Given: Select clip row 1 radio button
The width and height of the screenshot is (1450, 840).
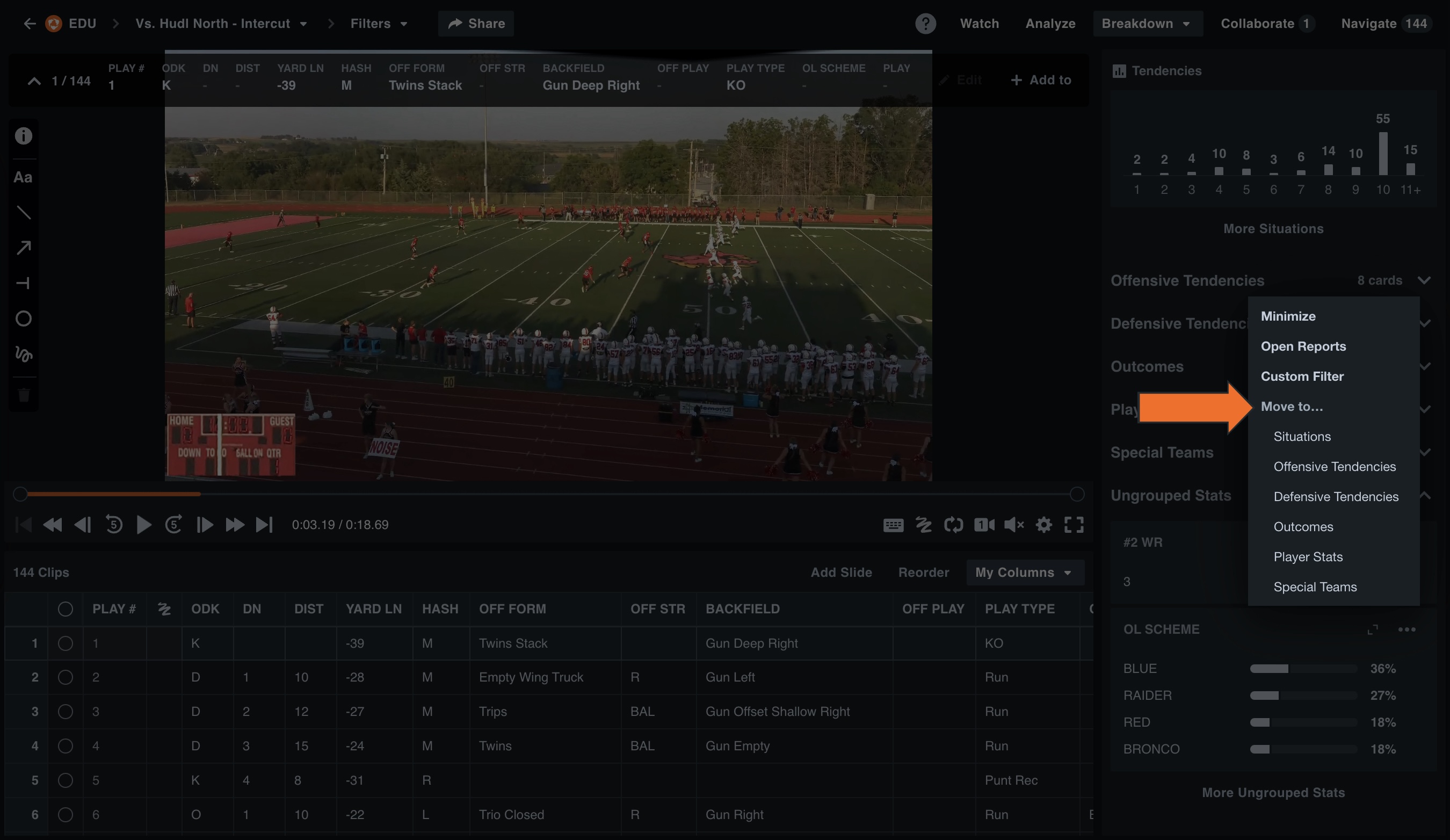Looking at the screenshot, I should pyautogui.click(x=66, y=643).
